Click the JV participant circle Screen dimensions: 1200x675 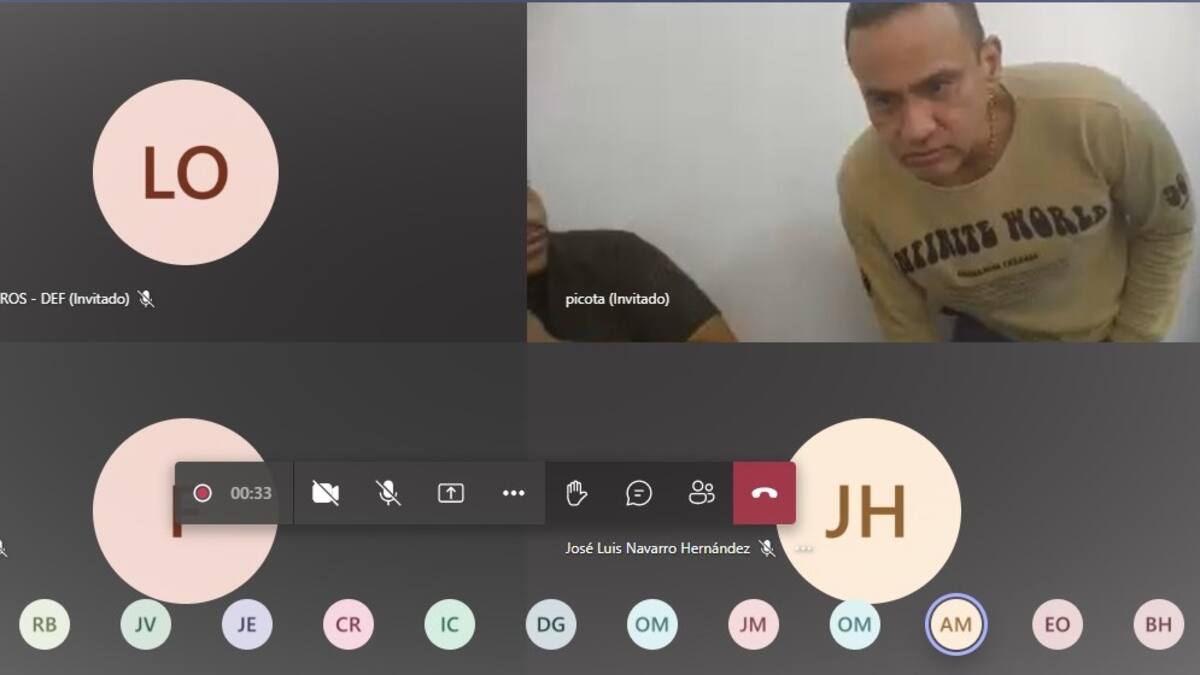(146, 625)
